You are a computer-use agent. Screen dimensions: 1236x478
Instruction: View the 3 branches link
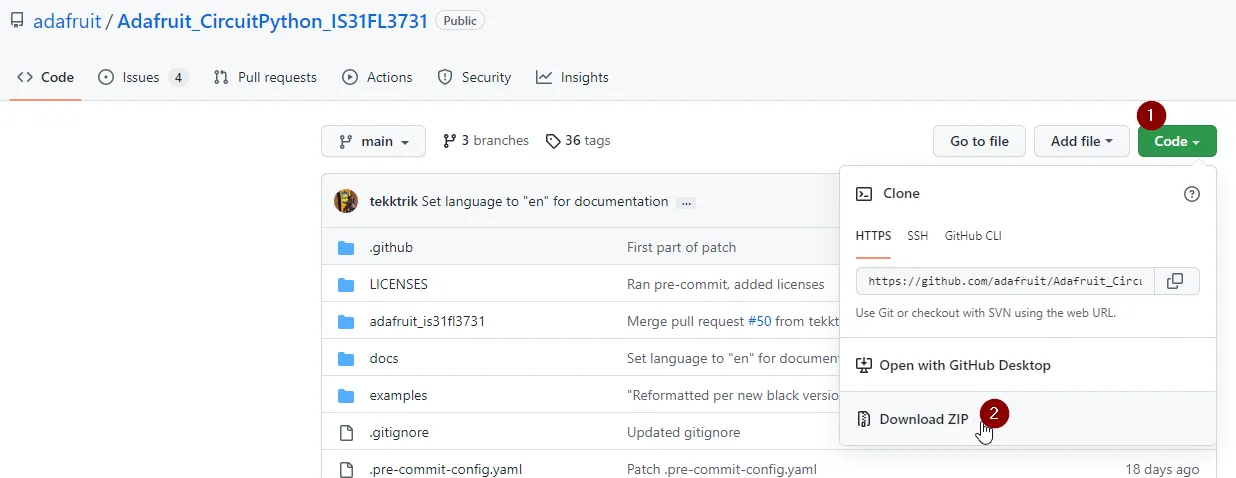click(486, 141)
